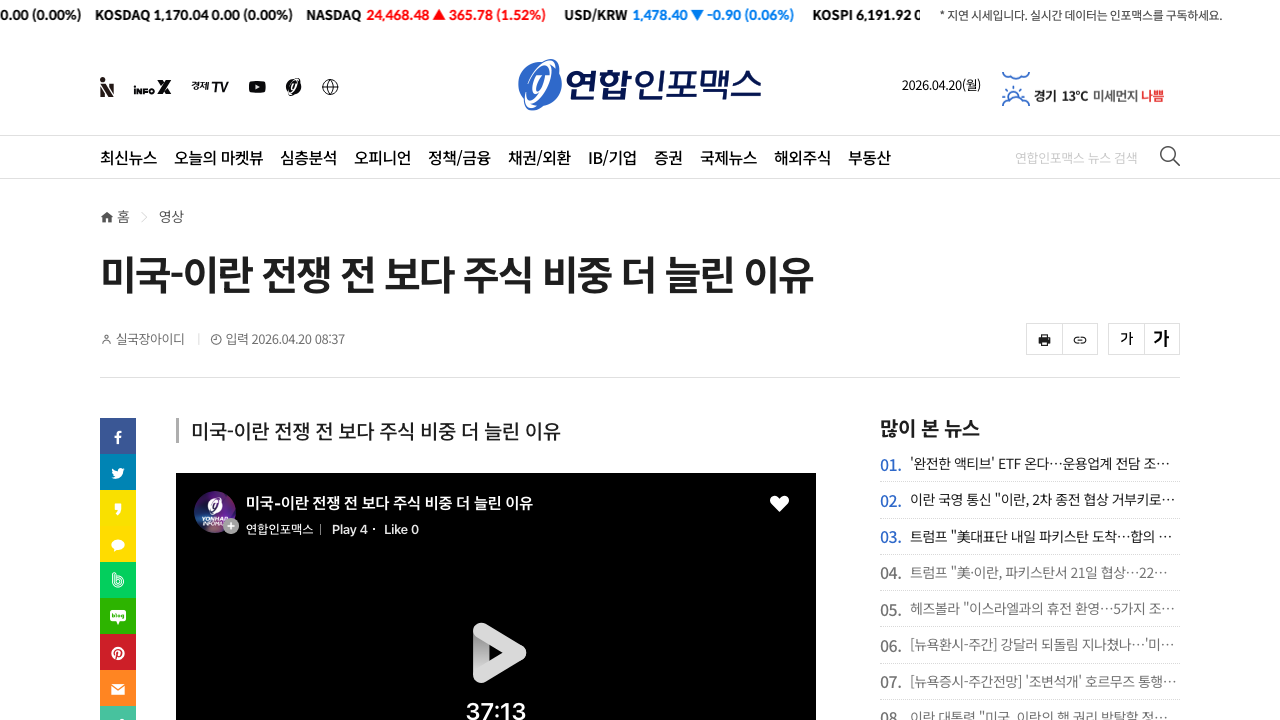This screenshot has height=720, width=1280.
Task: Open the 채권/외환 menu
Action: tap(539, 157)
